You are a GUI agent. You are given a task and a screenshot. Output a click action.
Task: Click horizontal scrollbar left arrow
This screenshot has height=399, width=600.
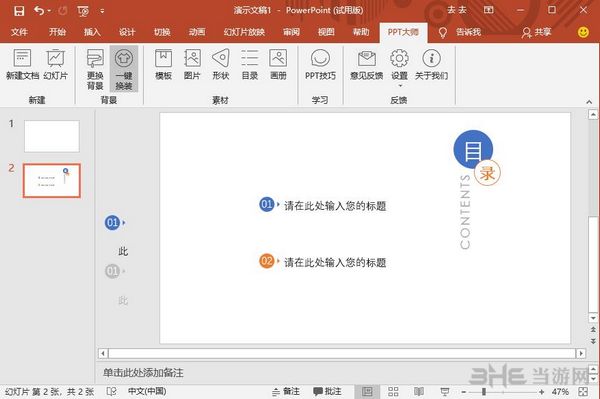(x=103, y=353)
